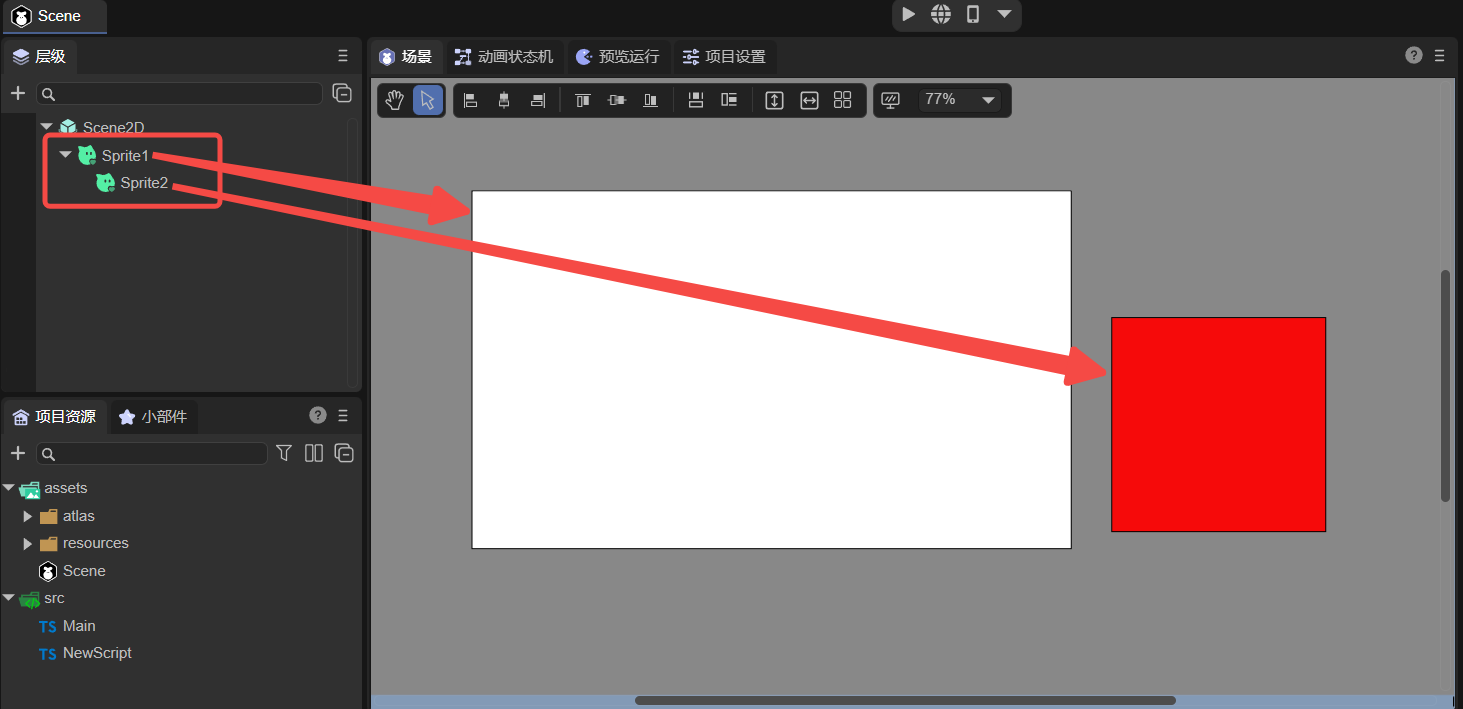Toggle two-column layout in project assets panel
The image size is (1463, 709).
point(314,453)
